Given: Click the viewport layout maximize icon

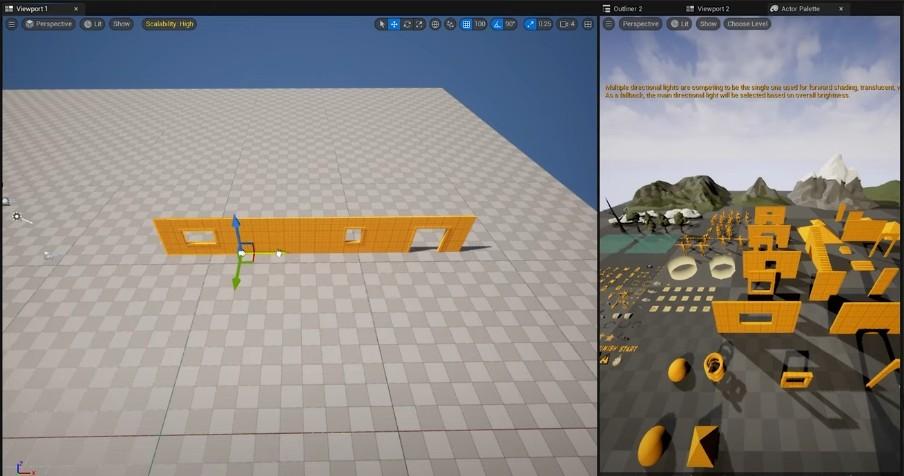Looking at the screenshot, I should [x=587, y=24].
